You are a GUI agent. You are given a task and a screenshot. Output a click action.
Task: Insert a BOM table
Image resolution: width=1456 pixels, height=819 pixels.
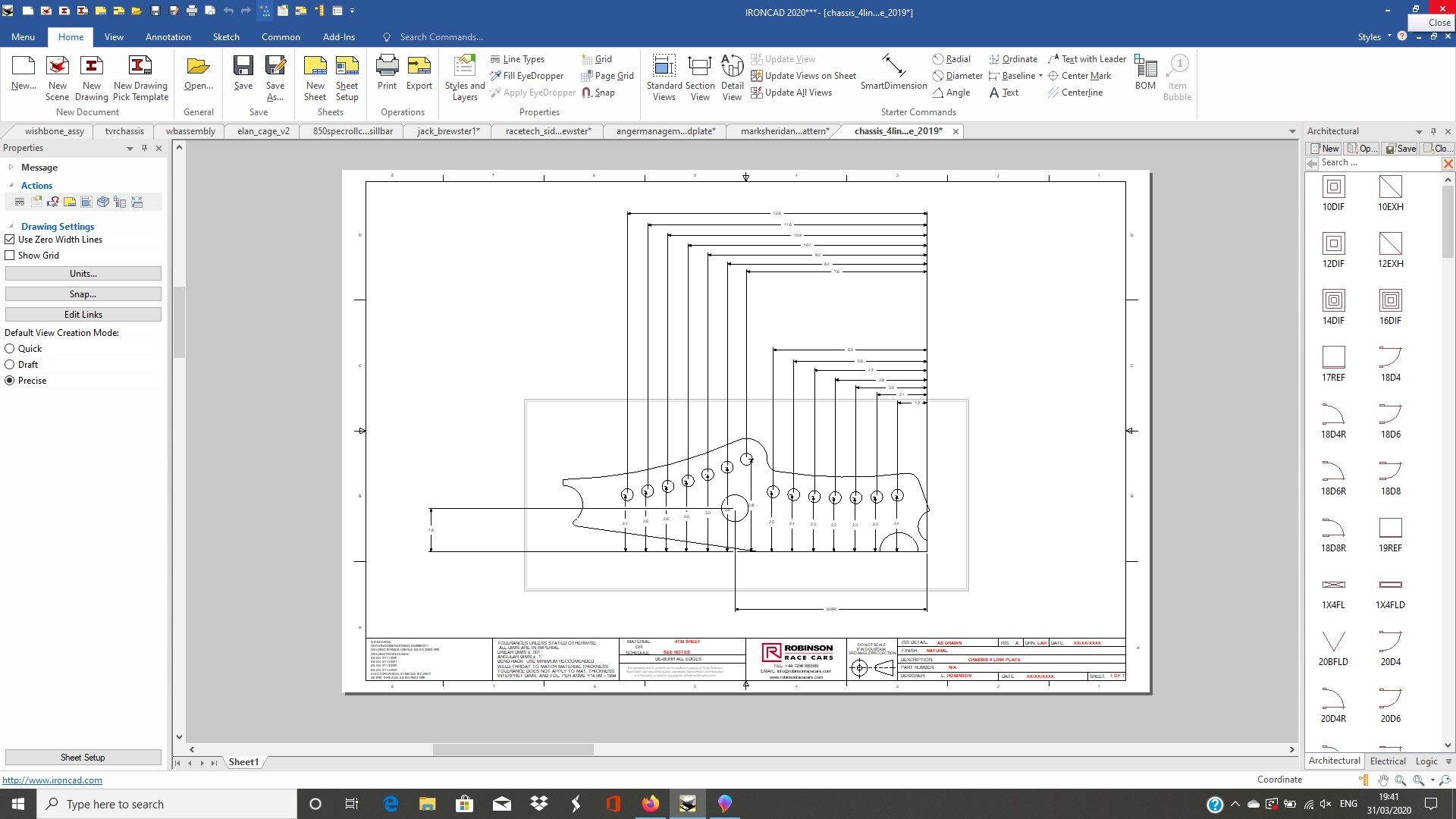[1145, 74]
